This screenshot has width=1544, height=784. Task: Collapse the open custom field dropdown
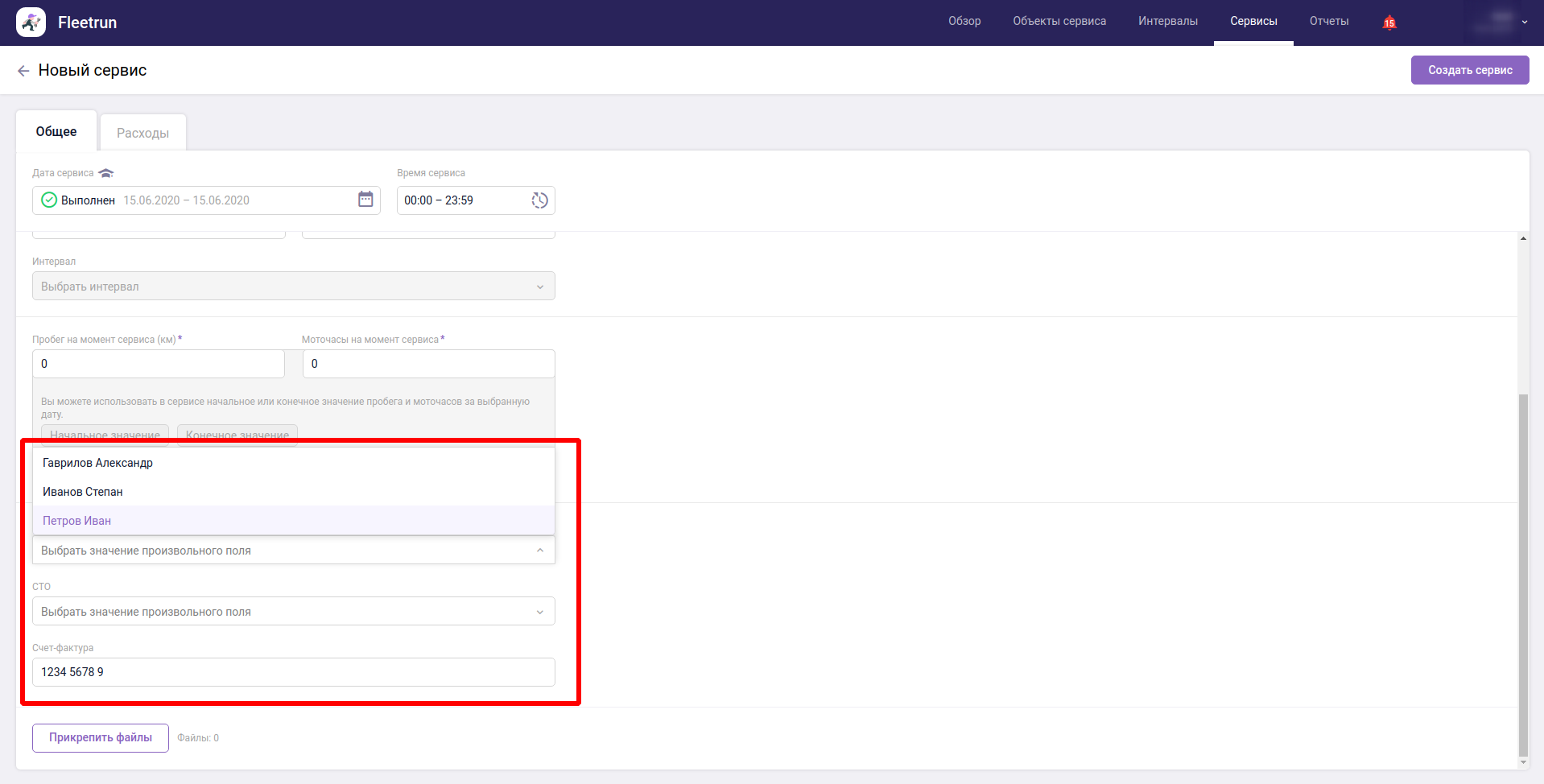click(x=539, y=551)
